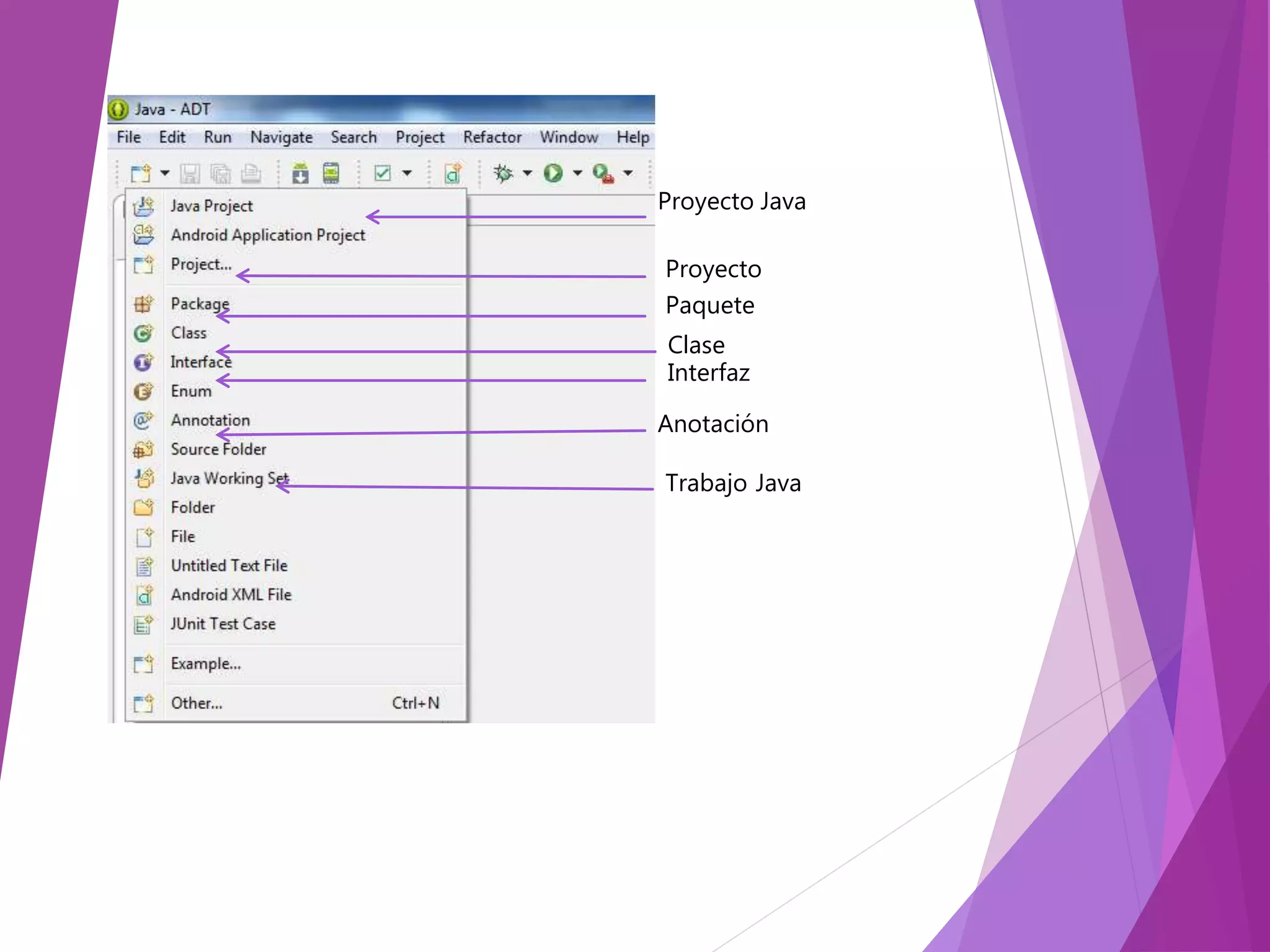
Task: Click the Save All toolbar icon
Action: (x=220, y=173)
